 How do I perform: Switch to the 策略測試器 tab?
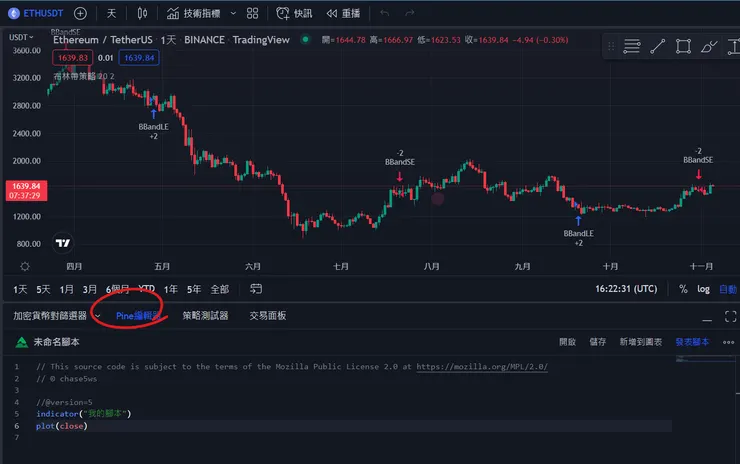(205, 316)
